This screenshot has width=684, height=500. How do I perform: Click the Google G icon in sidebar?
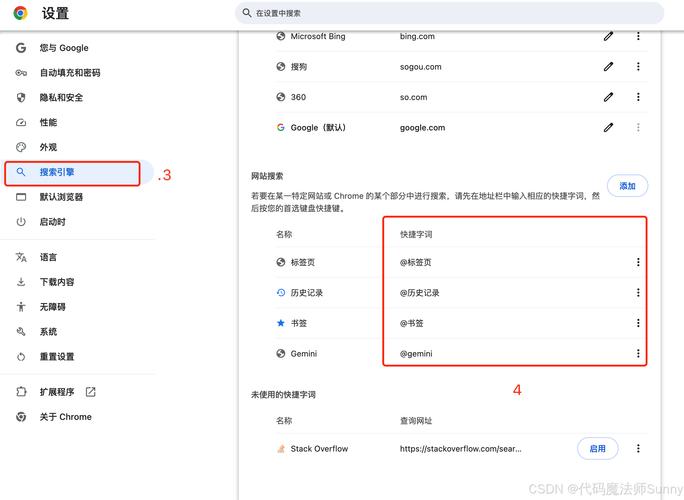tap(21, 48)
